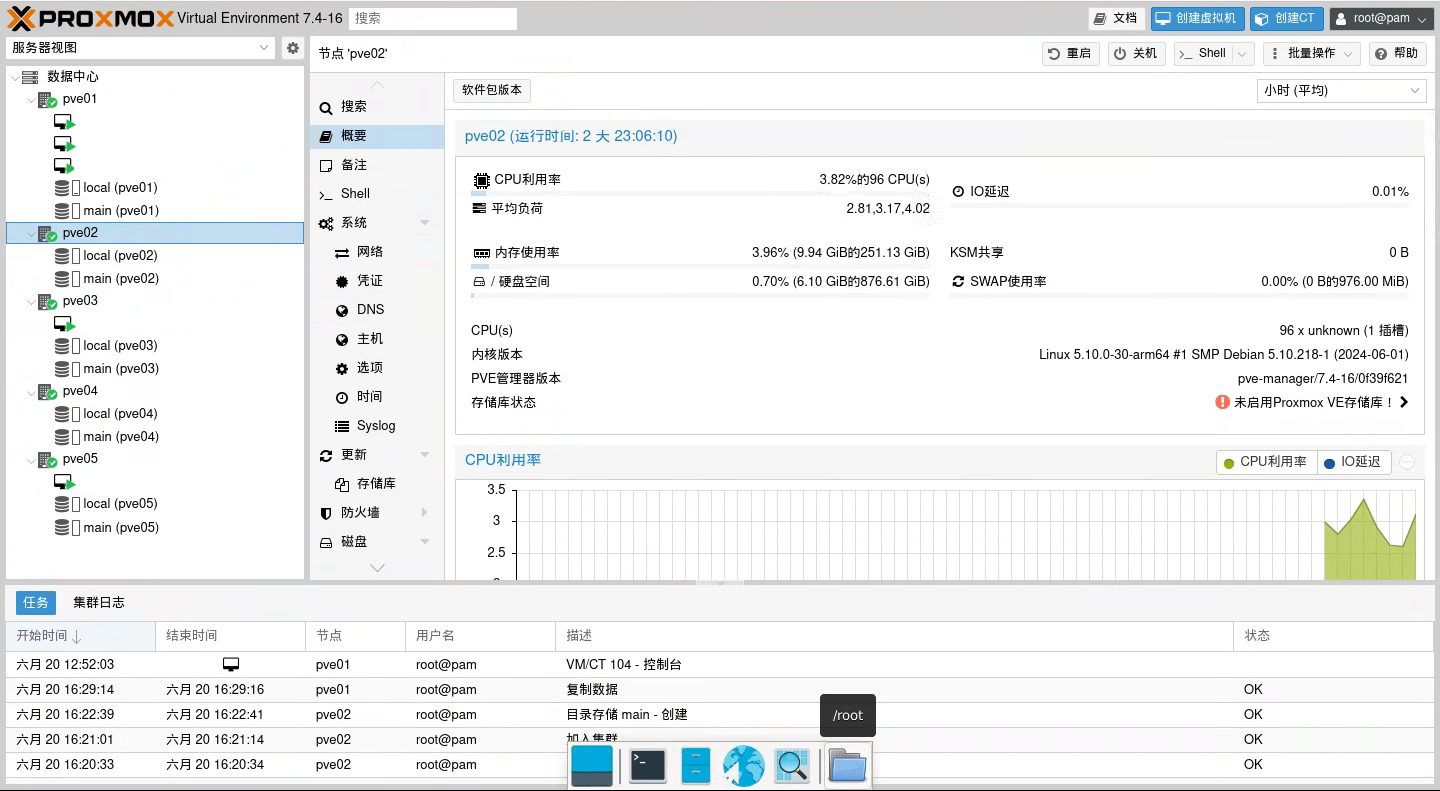Open the Notes menu item
The width and height of the screenshot is (1440, 791).
(x=377, y=165)
